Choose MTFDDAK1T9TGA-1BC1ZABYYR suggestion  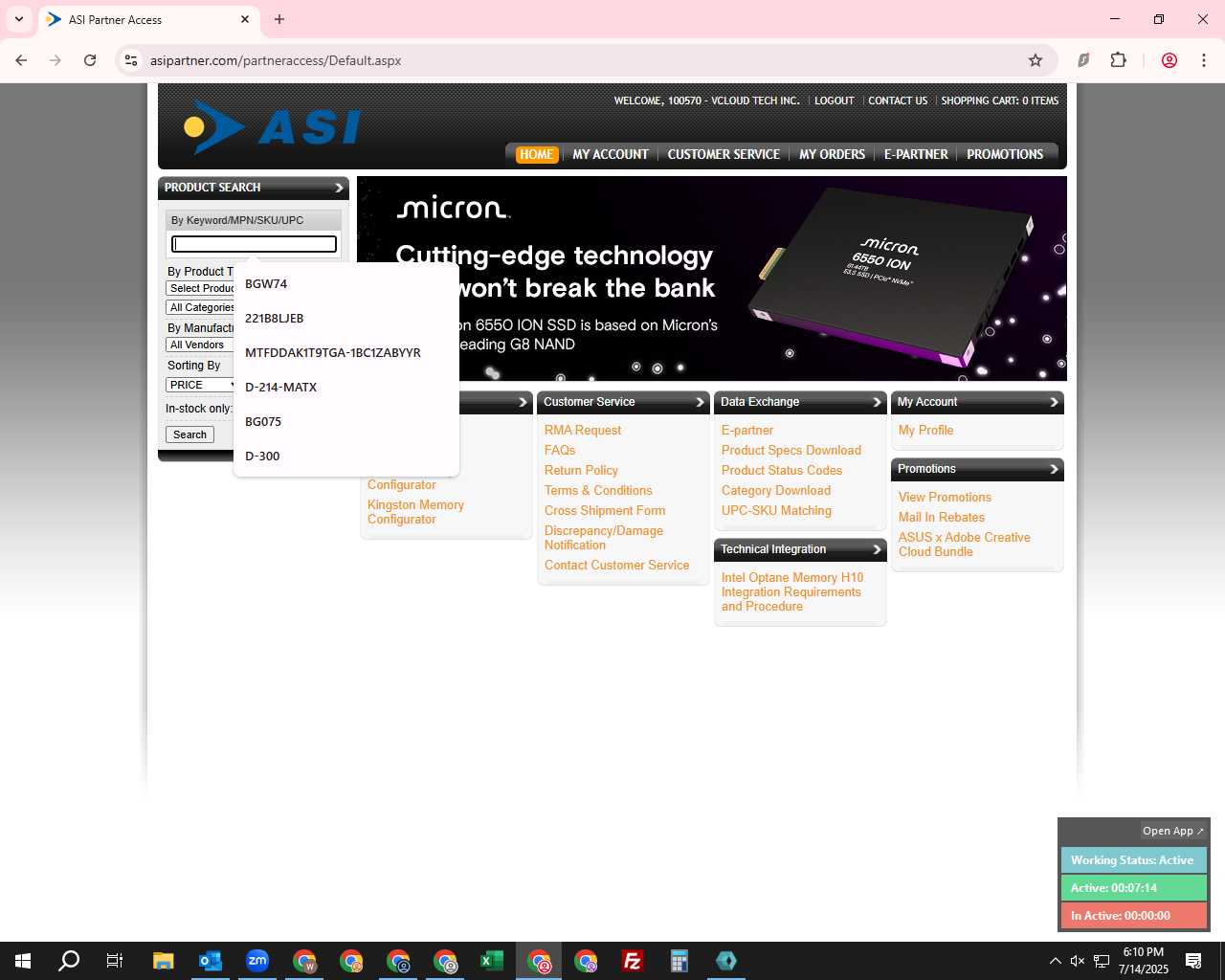(x=346, y=353)
